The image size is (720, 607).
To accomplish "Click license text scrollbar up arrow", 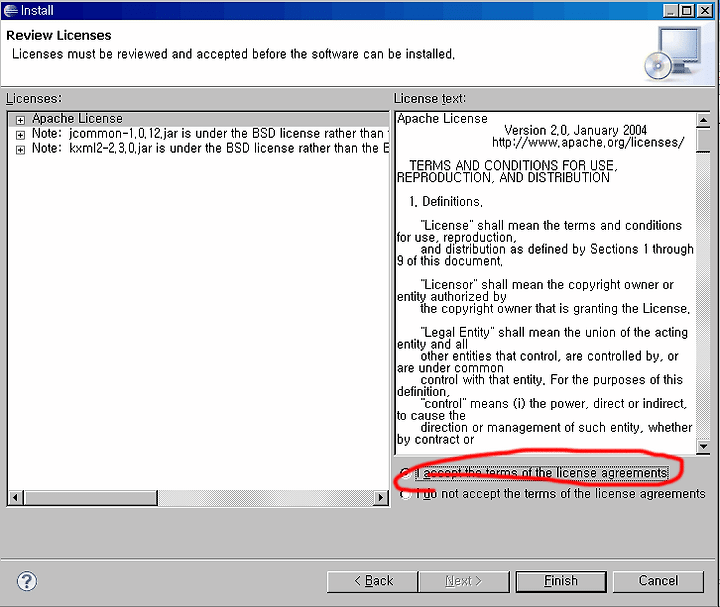I will coord(703,120).
